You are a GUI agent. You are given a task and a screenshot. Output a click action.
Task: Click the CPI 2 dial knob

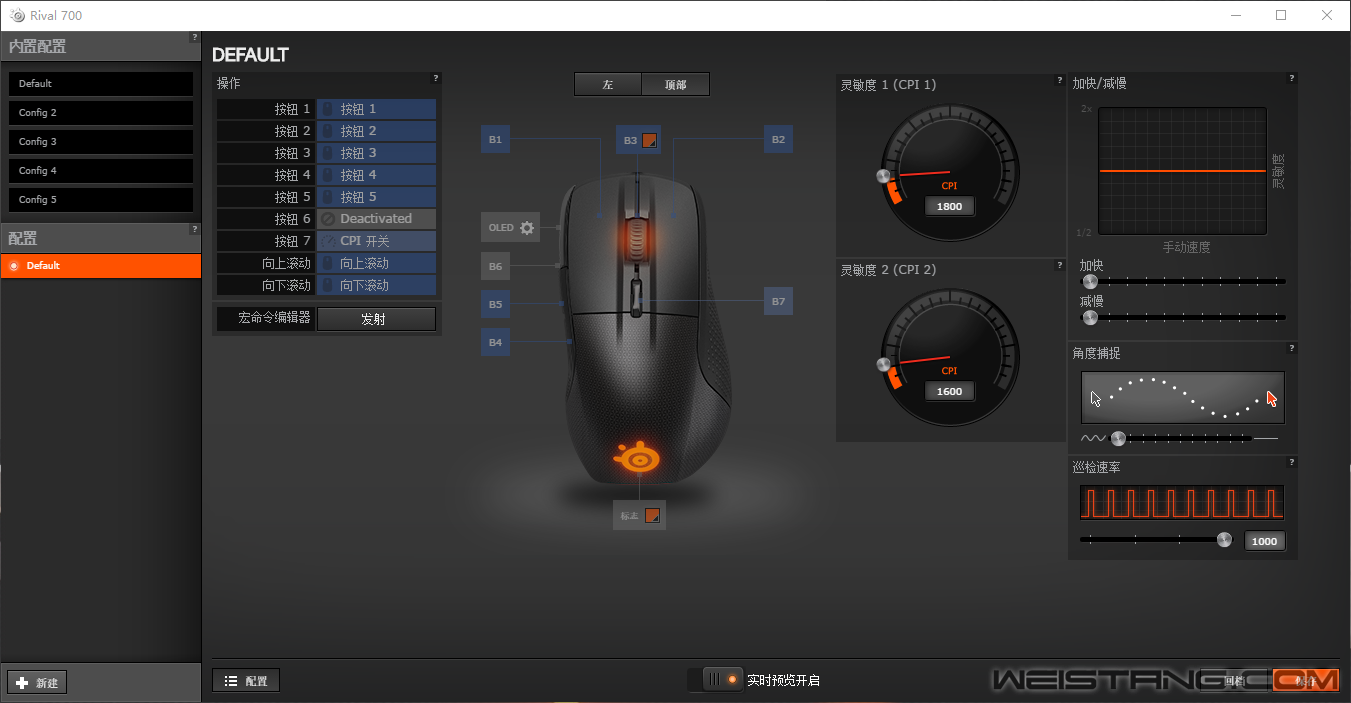pos(883,363)
